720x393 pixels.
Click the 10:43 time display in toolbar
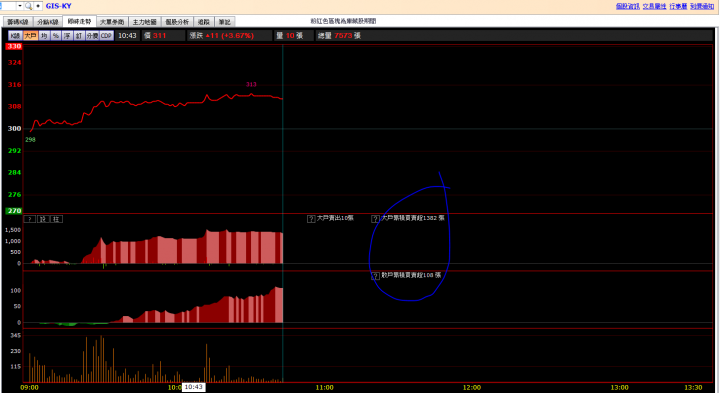(x=127, y=35)
